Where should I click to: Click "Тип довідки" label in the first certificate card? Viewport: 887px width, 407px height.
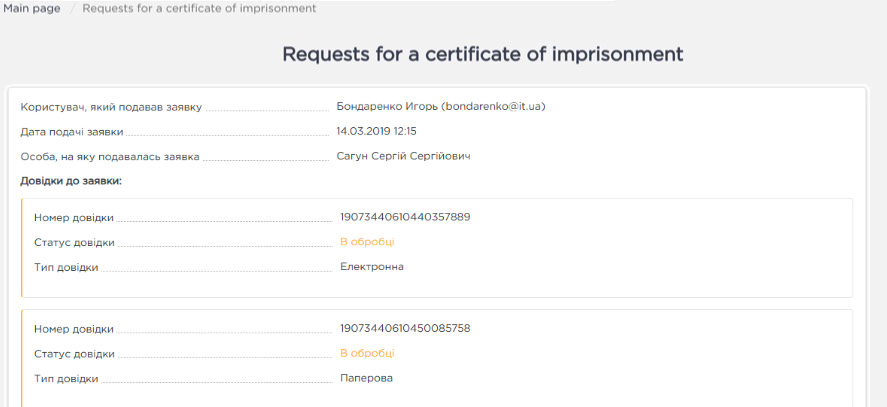coord(66,267)
